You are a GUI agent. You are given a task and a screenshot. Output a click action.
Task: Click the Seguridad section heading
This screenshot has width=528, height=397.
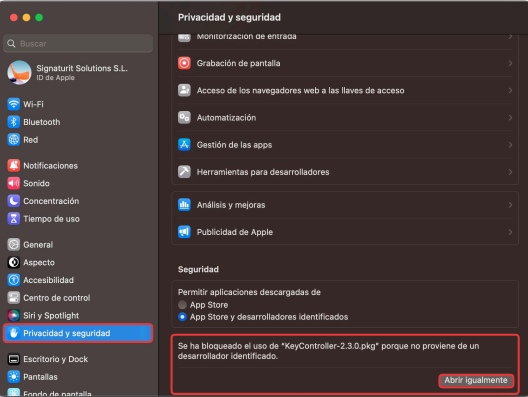198,269
